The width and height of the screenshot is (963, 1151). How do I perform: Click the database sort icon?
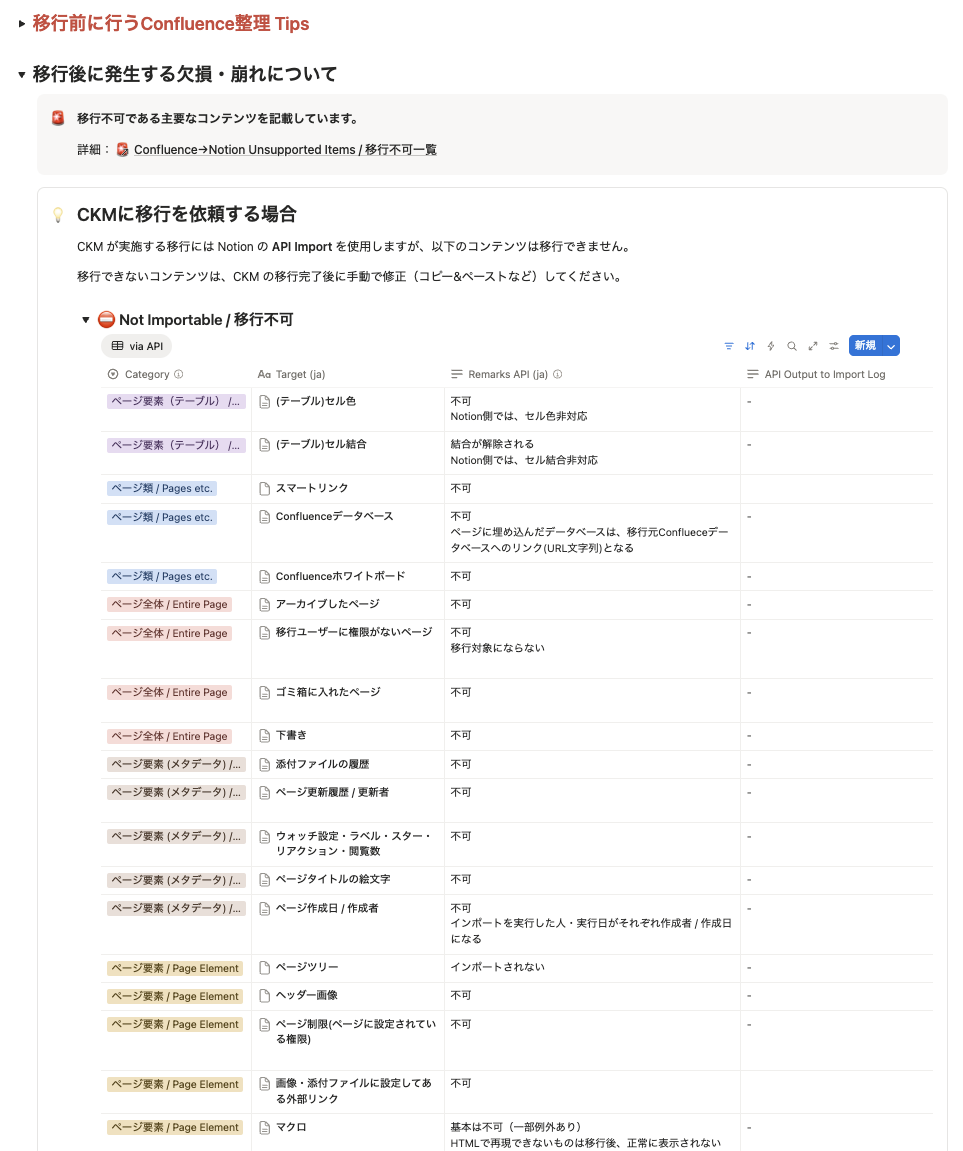[x=749, y=346]
